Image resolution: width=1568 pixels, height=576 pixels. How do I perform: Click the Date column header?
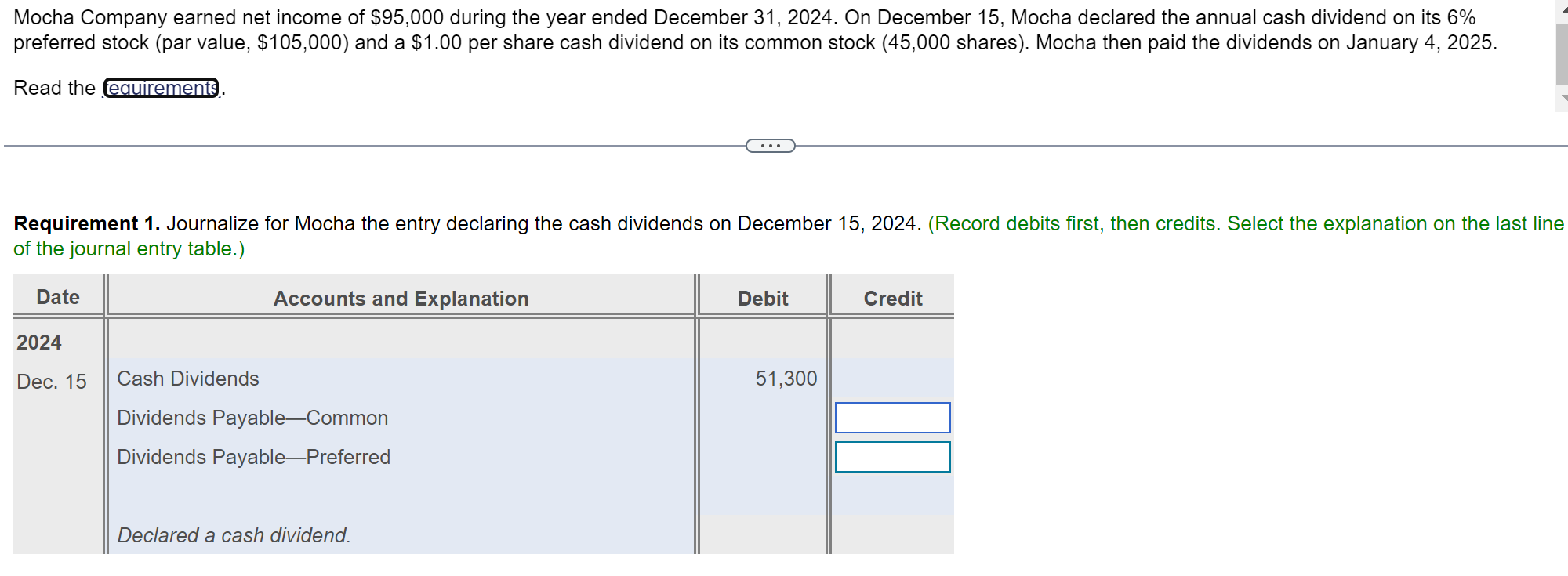coord(56,297)
